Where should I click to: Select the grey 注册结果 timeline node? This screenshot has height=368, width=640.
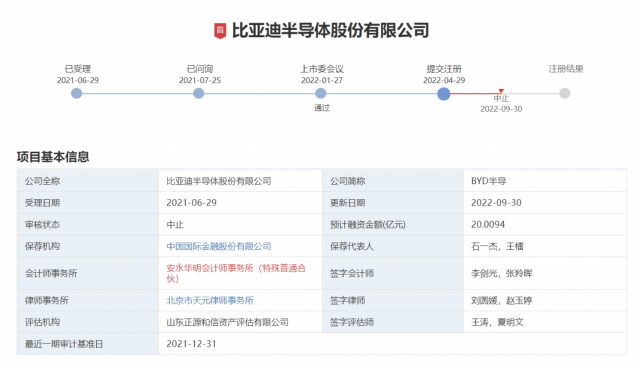tap(565, 93)
